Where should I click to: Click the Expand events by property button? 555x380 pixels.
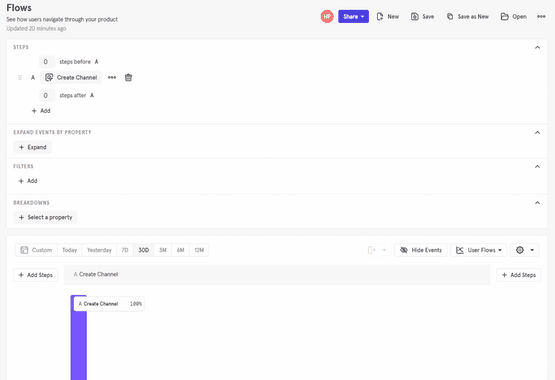click(x=33, y=147)
